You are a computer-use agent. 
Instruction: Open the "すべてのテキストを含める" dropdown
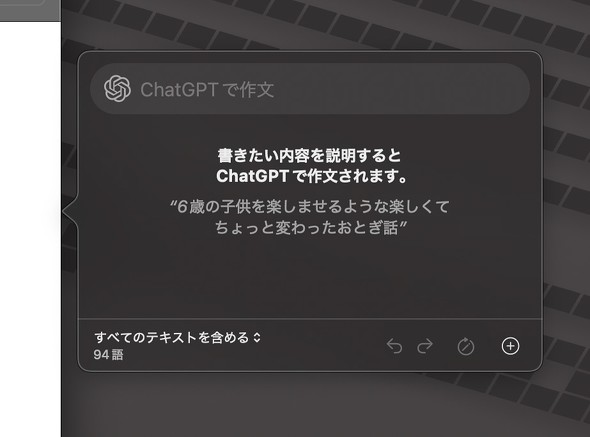[177, 337]
